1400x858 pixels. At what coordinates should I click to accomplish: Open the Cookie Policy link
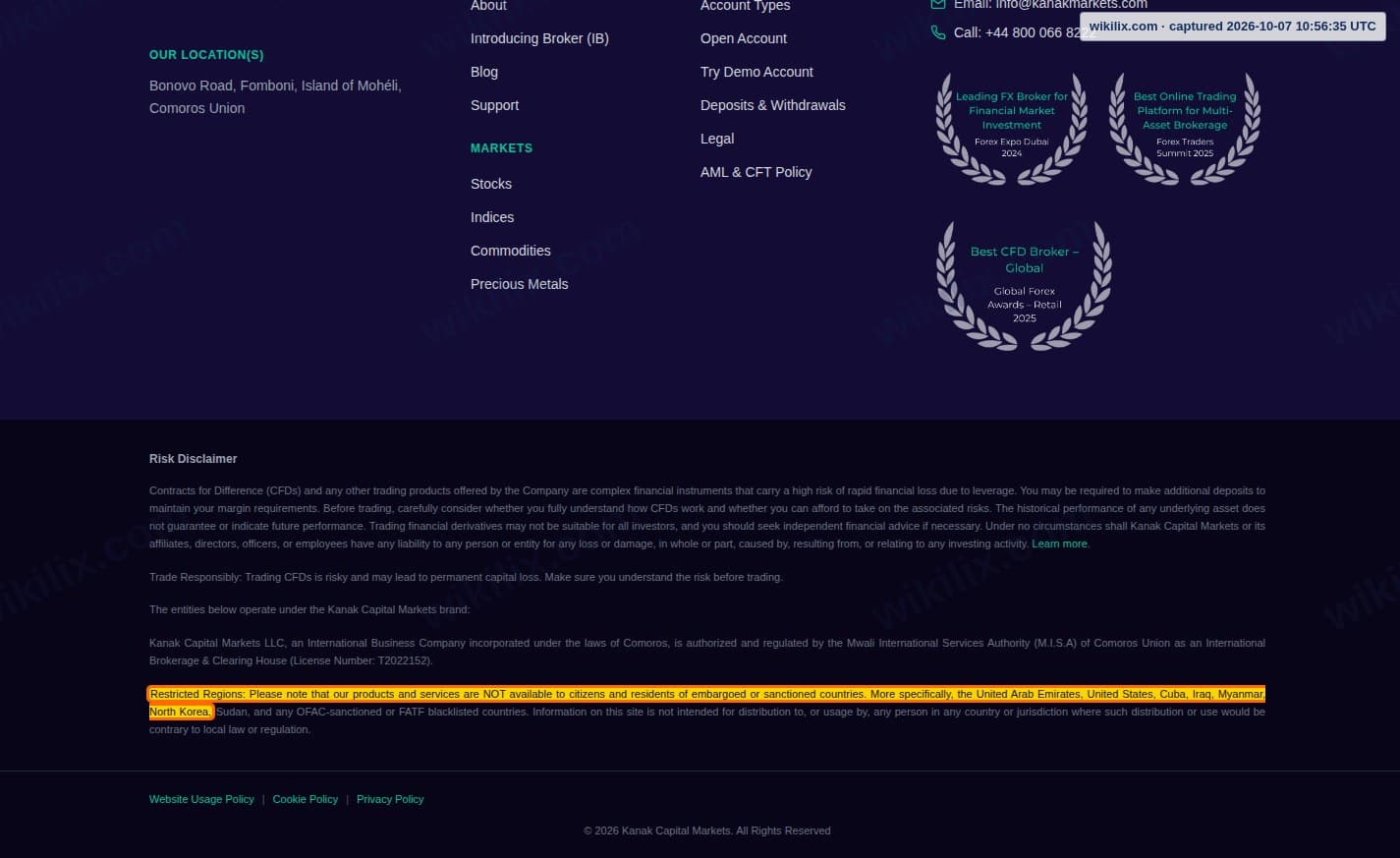(306, 799)
